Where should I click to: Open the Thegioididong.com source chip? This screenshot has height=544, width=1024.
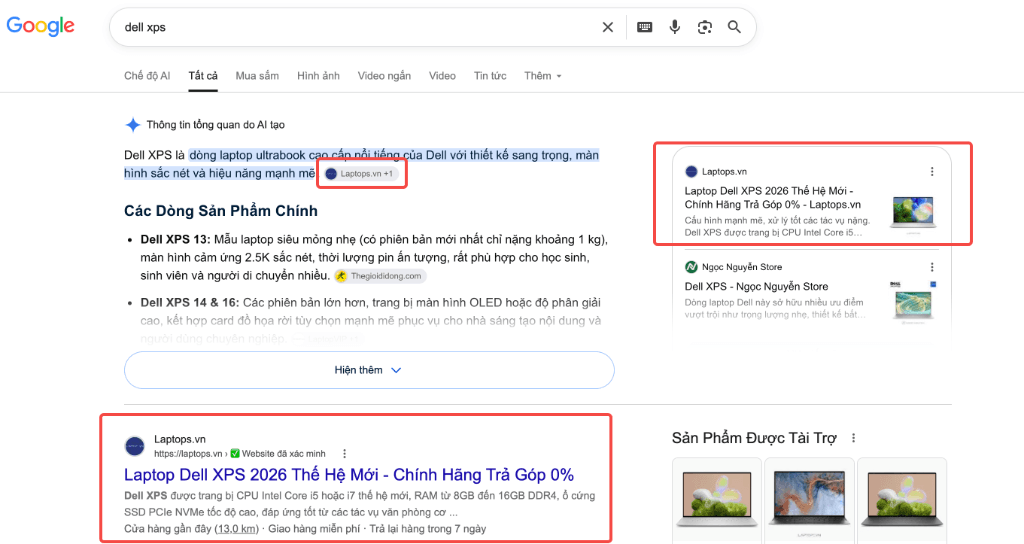[379, 276]
